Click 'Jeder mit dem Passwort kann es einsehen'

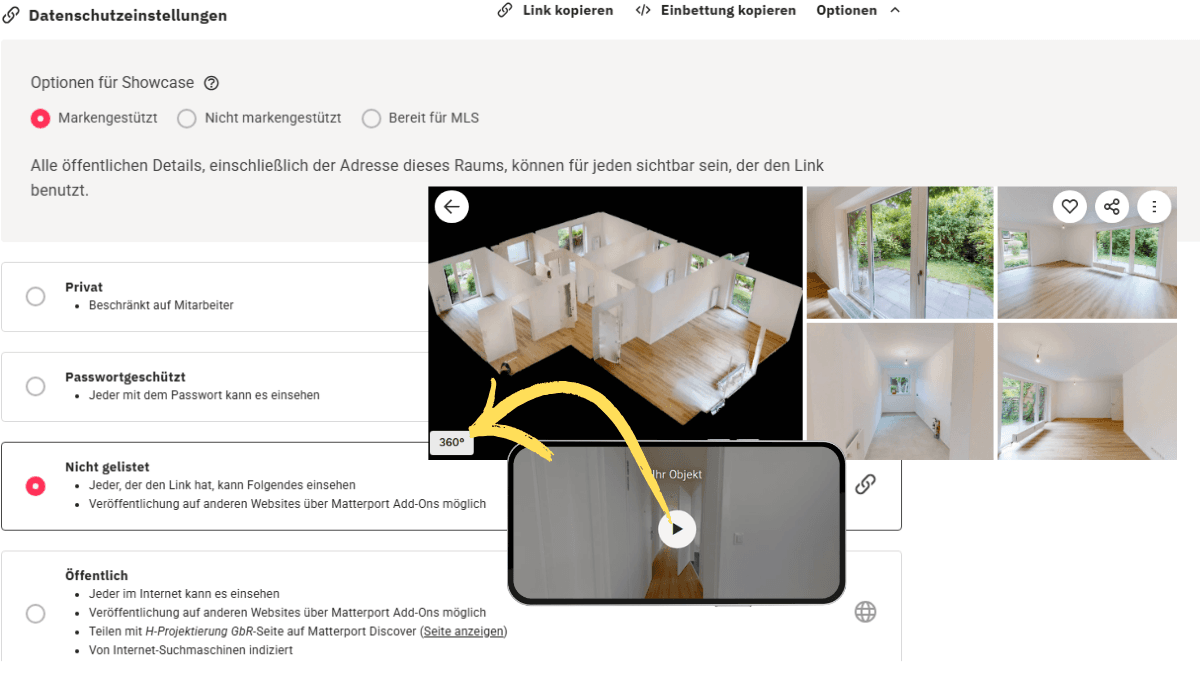click(204, 395)
